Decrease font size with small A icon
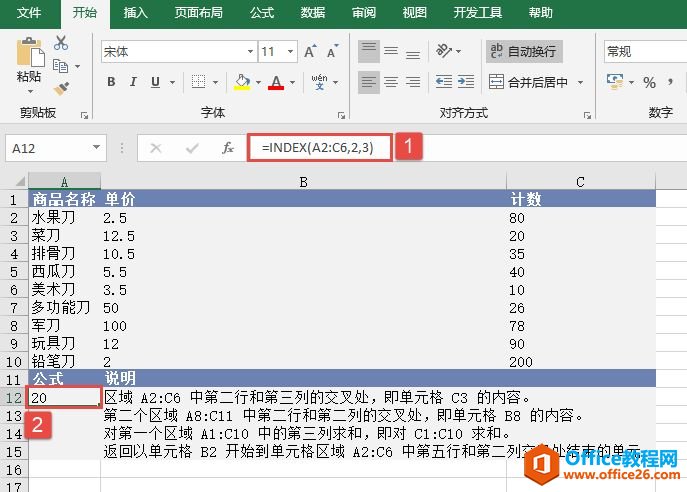The image size is (687, 492). (333, 52)
